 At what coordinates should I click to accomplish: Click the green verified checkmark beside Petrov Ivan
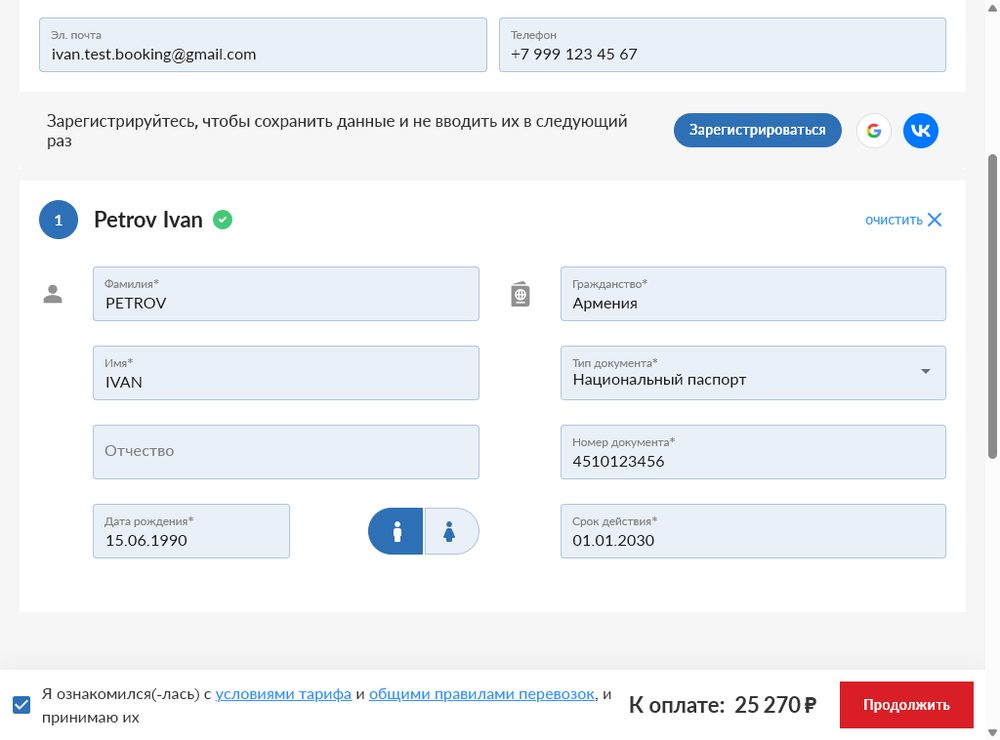pos(223,219)
